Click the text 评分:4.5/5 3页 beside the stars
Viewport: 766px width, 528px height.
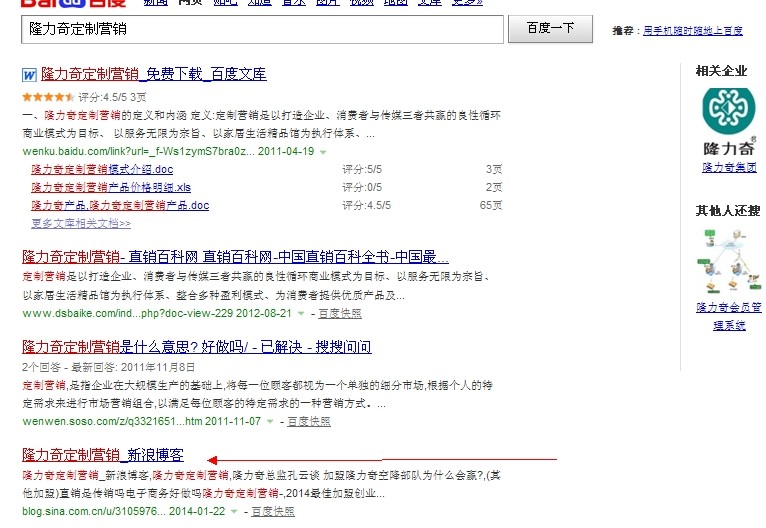pyautogui.click(x=112, y=97)
